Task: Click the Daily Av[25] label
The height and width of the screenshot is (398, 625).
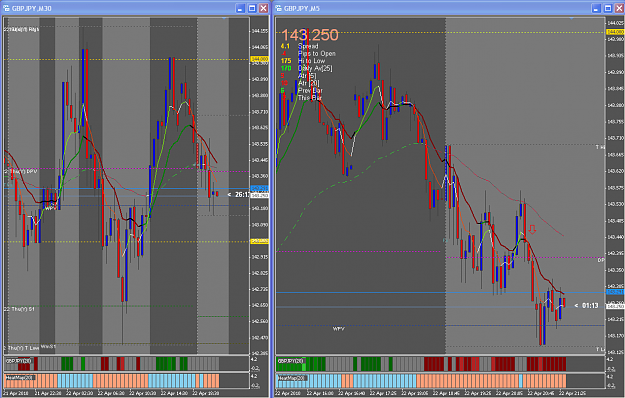Action: click(x=315, y=68)
